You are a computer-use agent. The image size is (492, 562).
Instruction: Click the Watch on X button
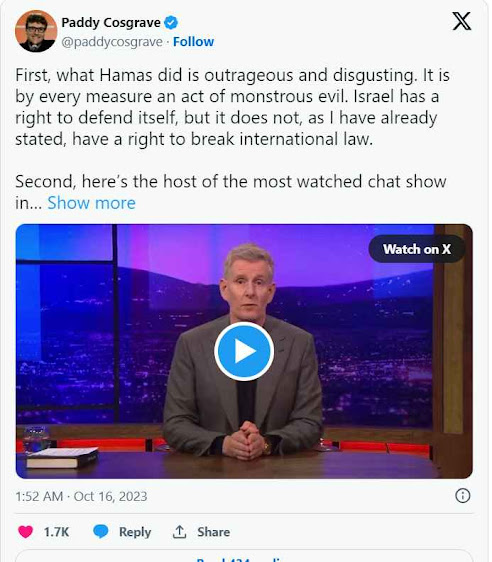point(417,249)
